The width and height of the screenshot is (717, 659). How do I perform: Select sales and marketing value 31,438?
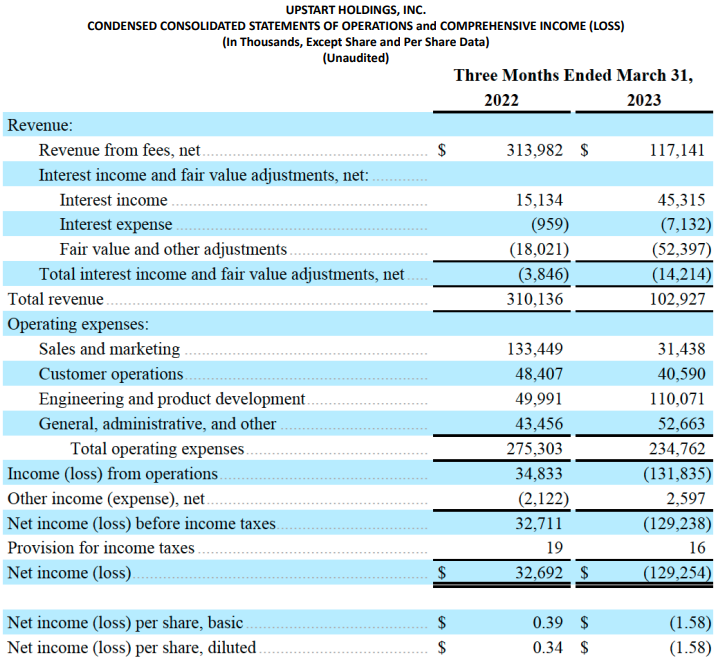click(x=681, y=349)
